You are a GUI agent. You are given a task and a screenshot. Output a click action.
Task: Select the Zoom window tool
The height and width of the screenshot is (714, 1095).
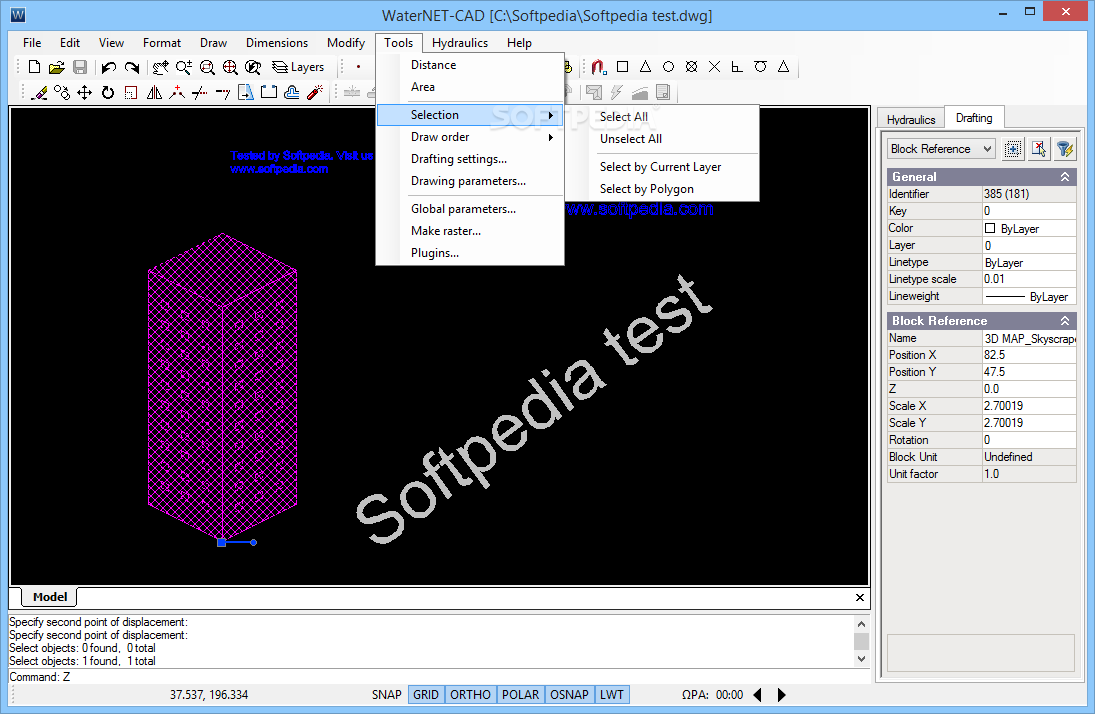207,67
